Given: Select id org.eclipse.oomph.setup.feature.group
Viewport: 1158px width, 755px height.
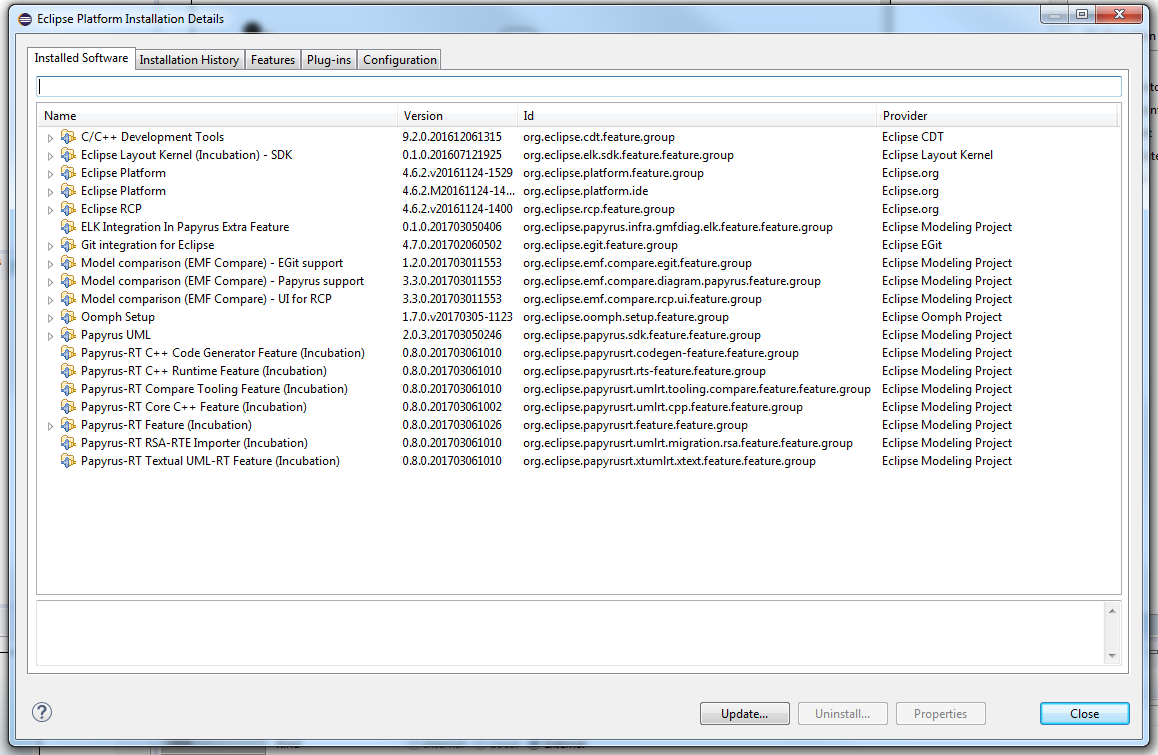Looking at the screenshot, I should 626,317.
